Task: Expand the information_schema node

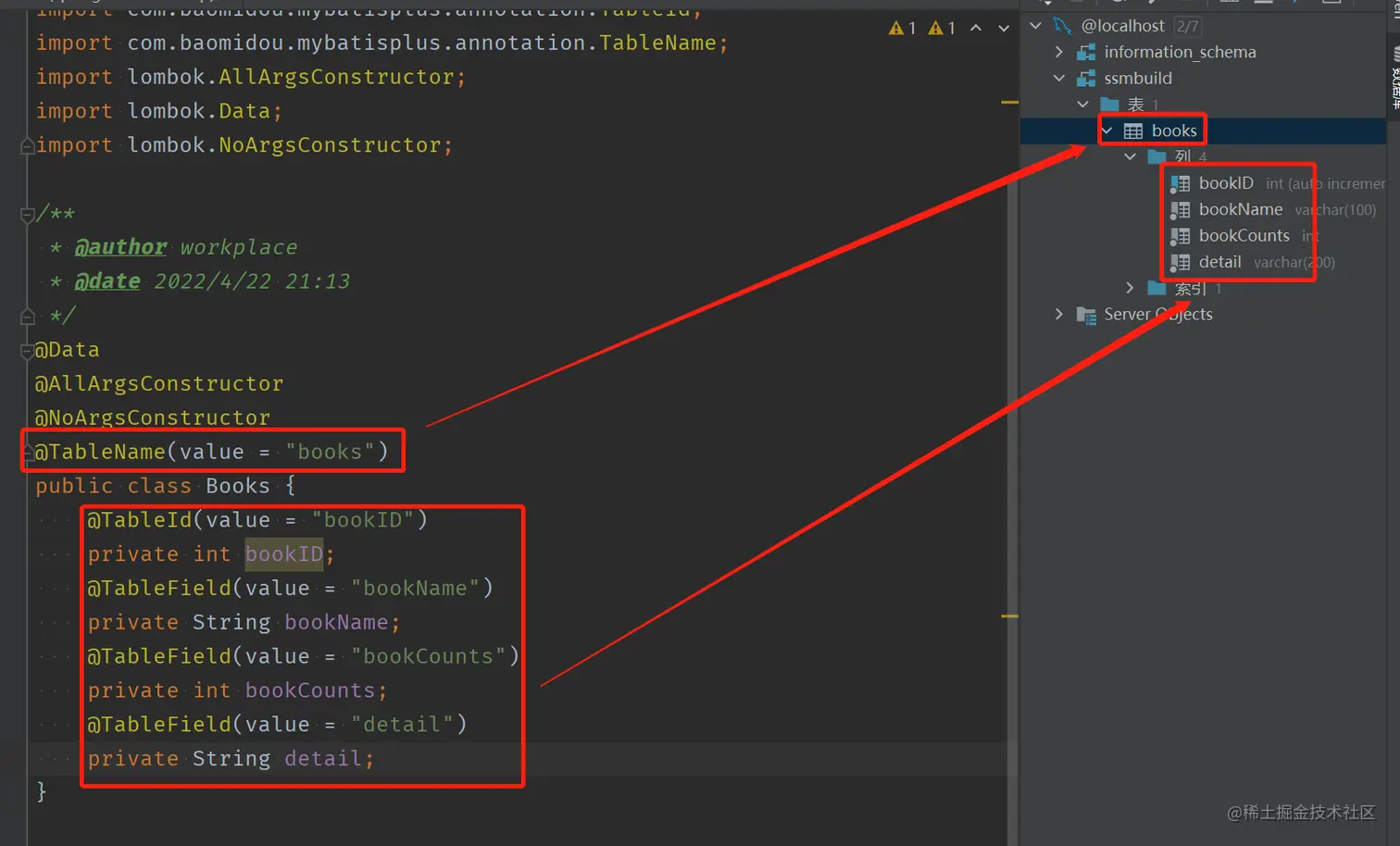Action: coord(1059,52)
